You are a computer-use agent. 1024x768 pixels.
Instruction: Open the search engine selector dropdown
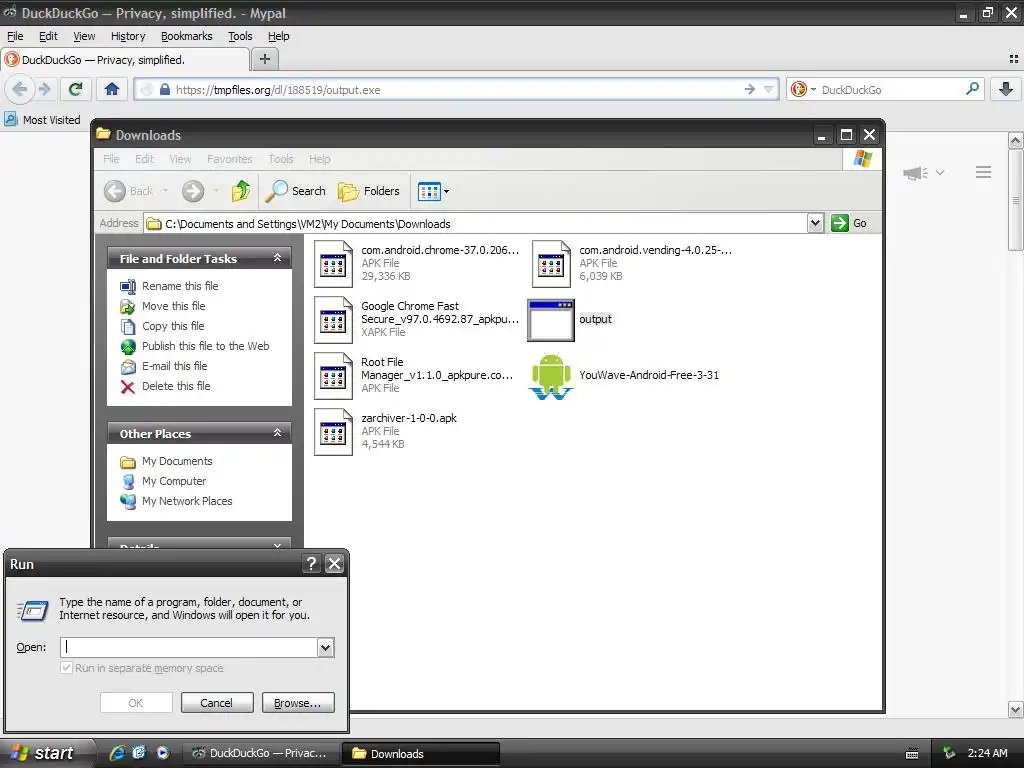click(813, 89)
